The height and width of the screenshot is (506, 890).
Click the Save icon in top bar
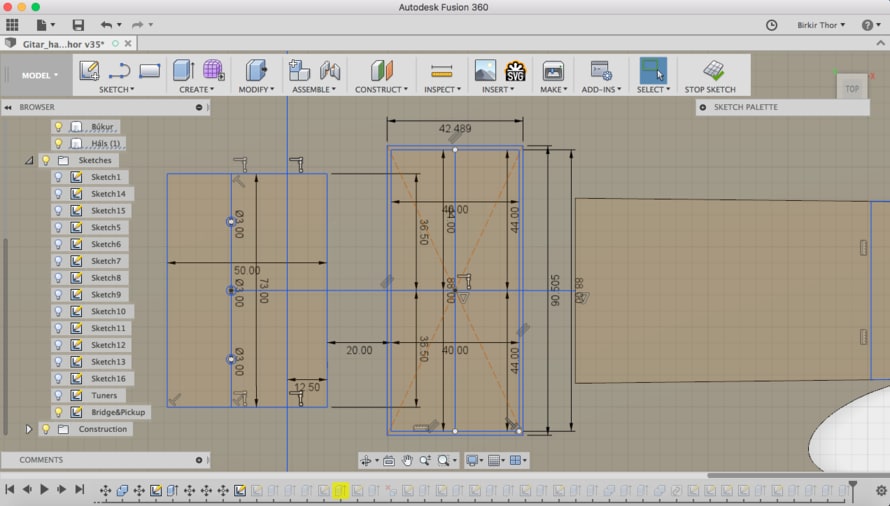point(78,25)
